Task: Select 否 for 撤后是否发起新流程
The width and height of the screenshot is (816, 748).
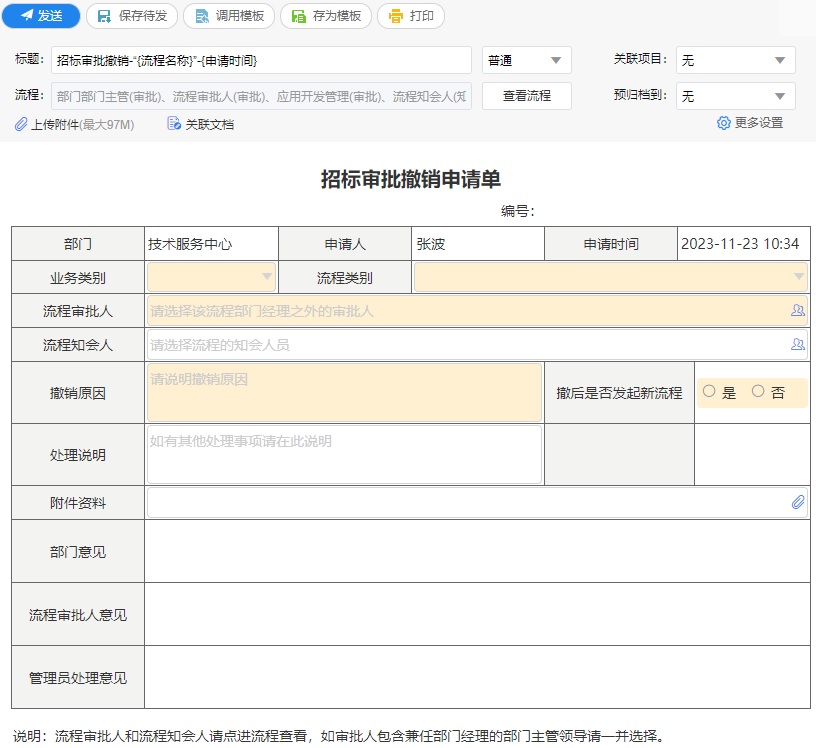Action: tap(758, 391)
